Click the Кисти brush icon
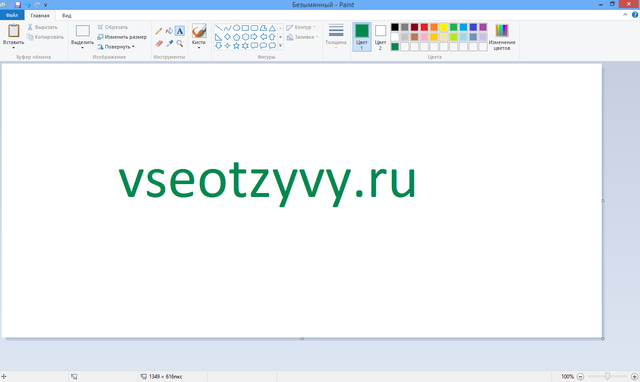Screen dimensions: 640x382 [199, 31]
